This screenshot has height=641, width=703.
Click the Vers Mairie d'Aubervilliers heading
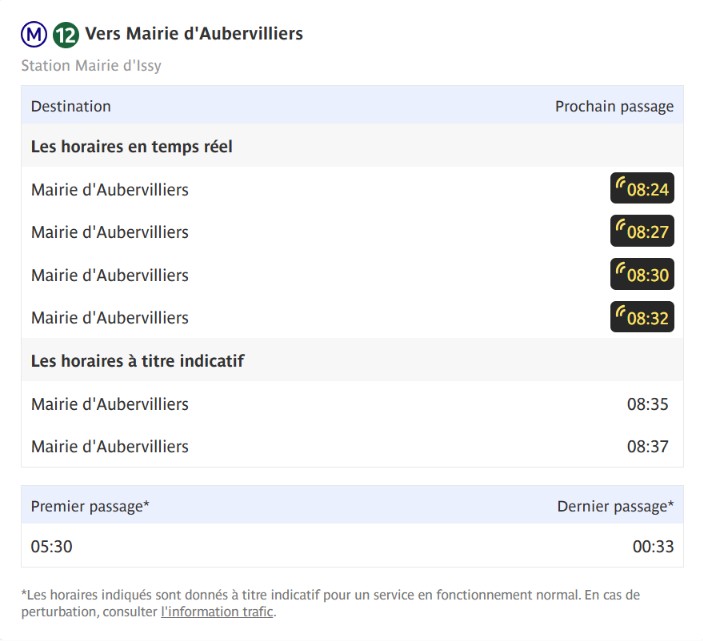(x=194, y=34)
